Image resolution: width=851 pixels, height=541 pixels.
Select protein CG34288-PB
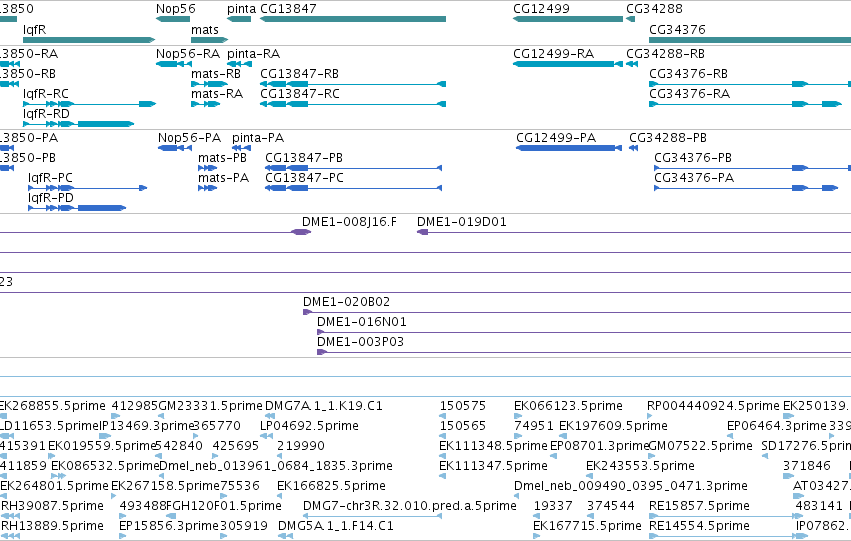[633, 148]
